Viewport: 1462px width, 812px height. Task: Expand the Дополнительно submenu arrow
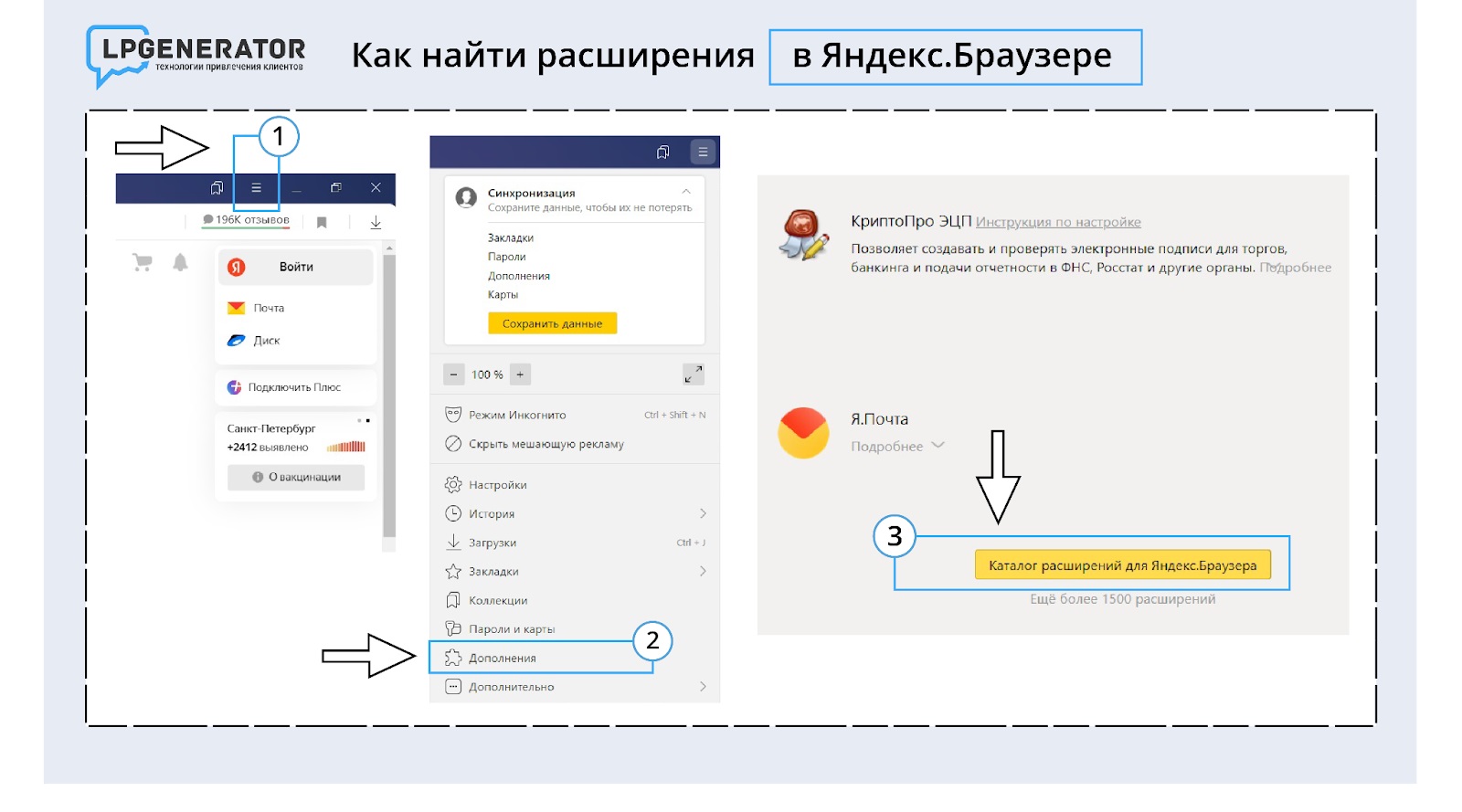[703, 686]
